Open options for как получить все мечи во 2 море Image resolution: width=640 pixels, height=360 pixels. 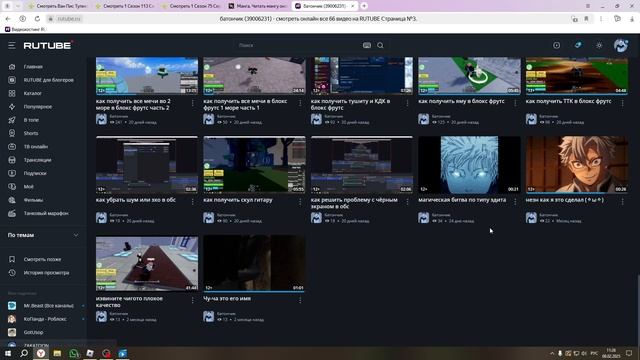pos(193,103)
